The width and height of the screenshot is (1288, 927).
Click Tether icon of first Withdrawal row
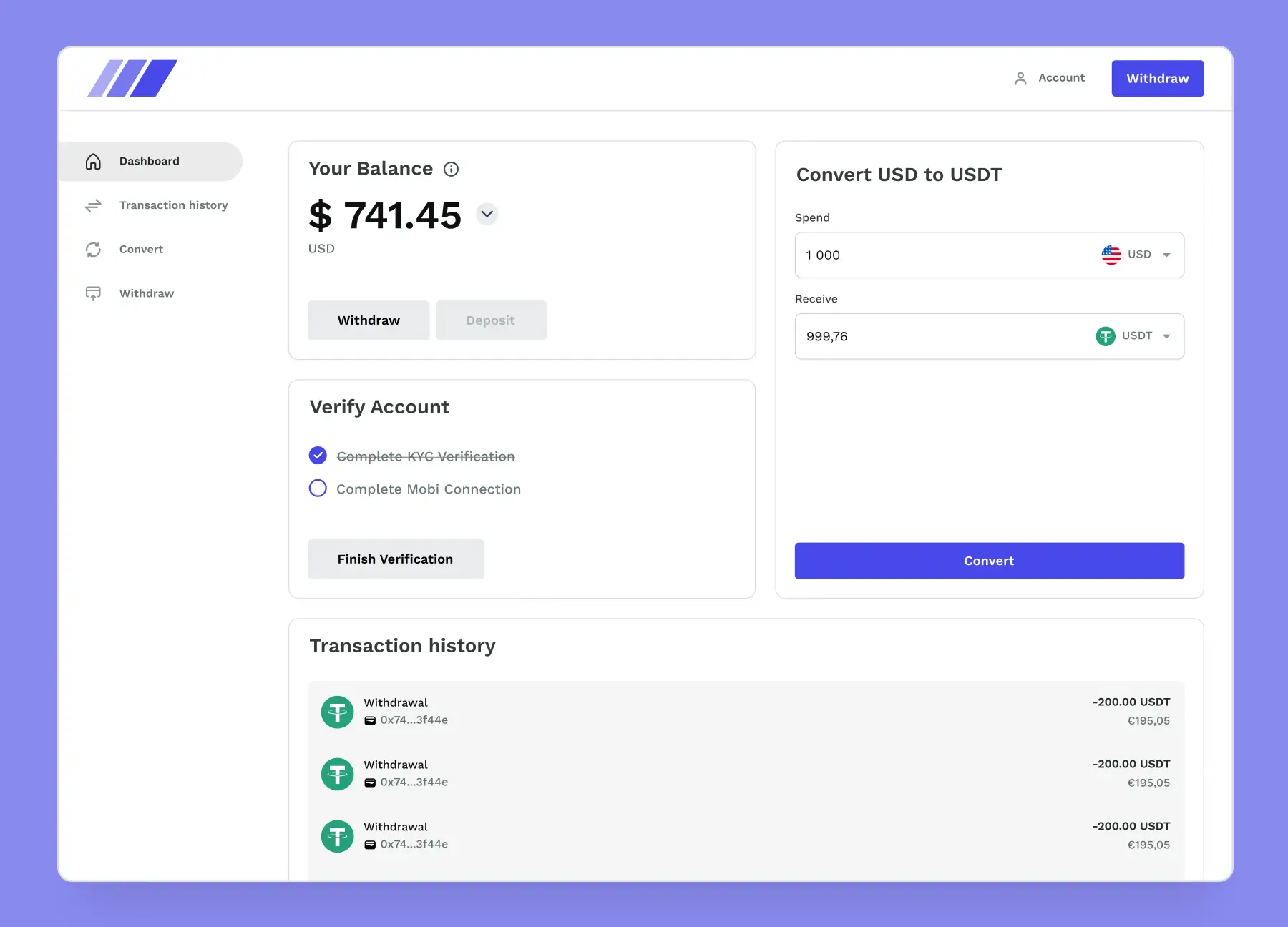point(337,712)
